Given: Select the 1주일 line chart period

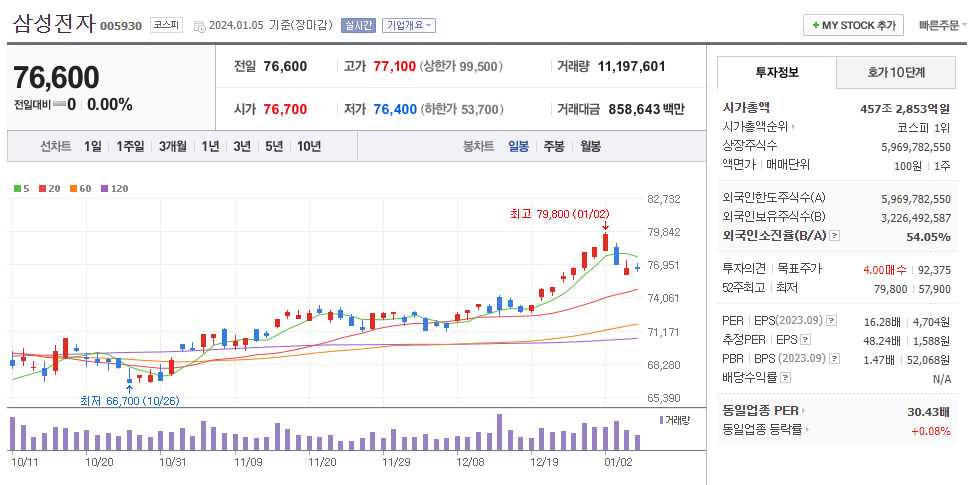Looking at the screenshot, I should pos(130,147).
